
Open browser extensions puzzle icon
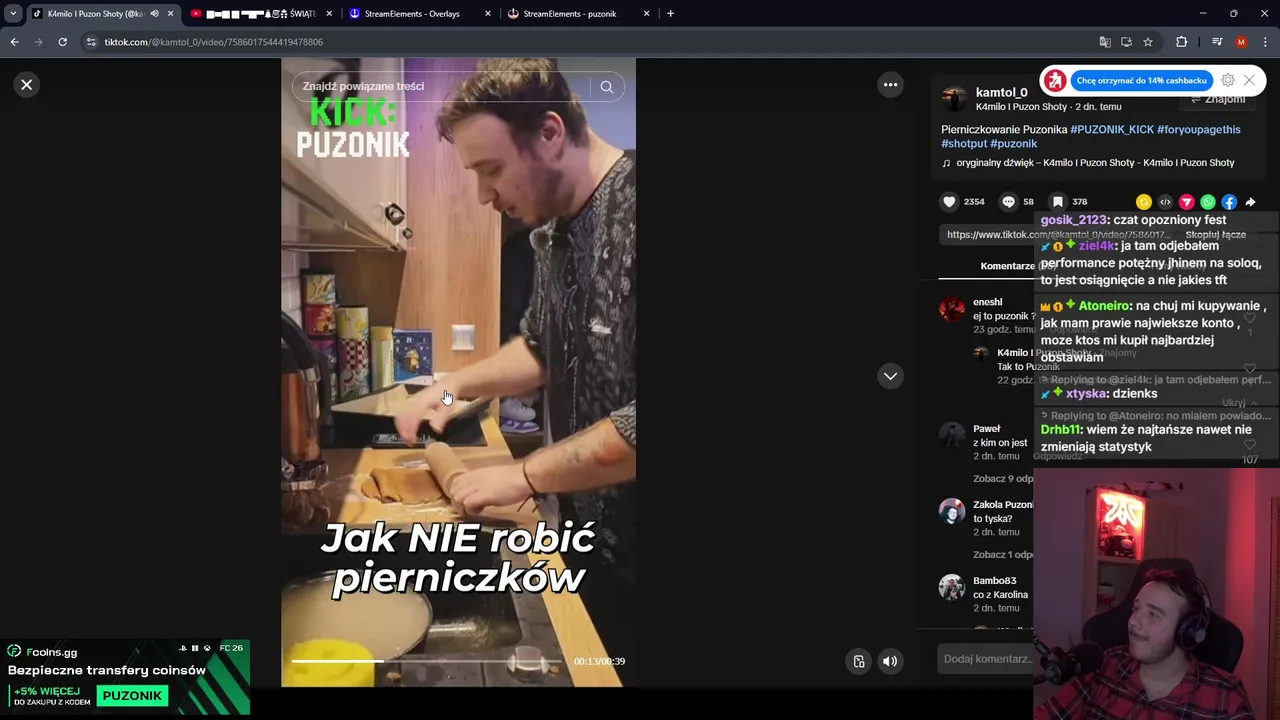click(1181, 42)
